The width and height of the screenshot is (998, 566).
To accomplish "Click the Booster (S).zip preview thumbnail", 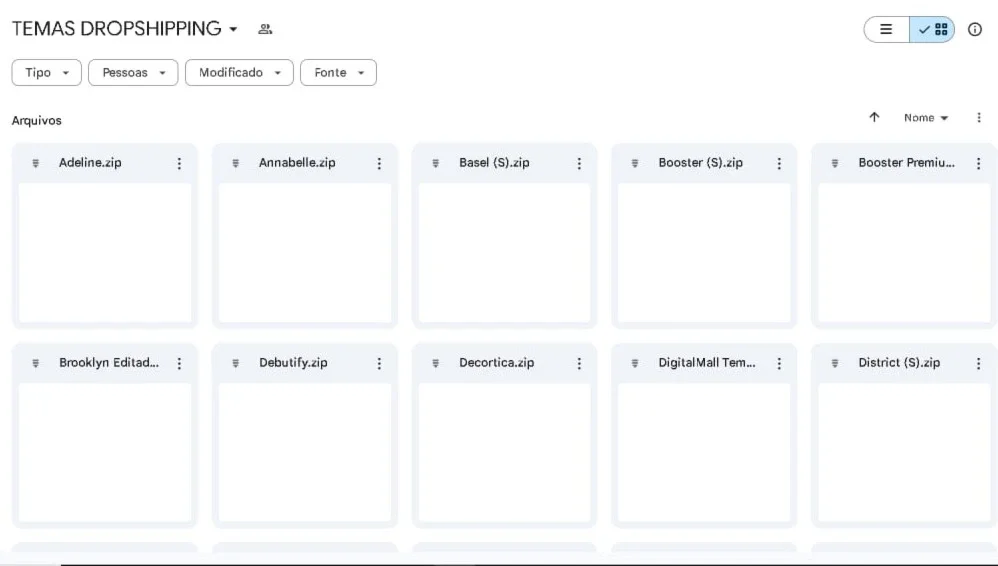I will point(704,253).
